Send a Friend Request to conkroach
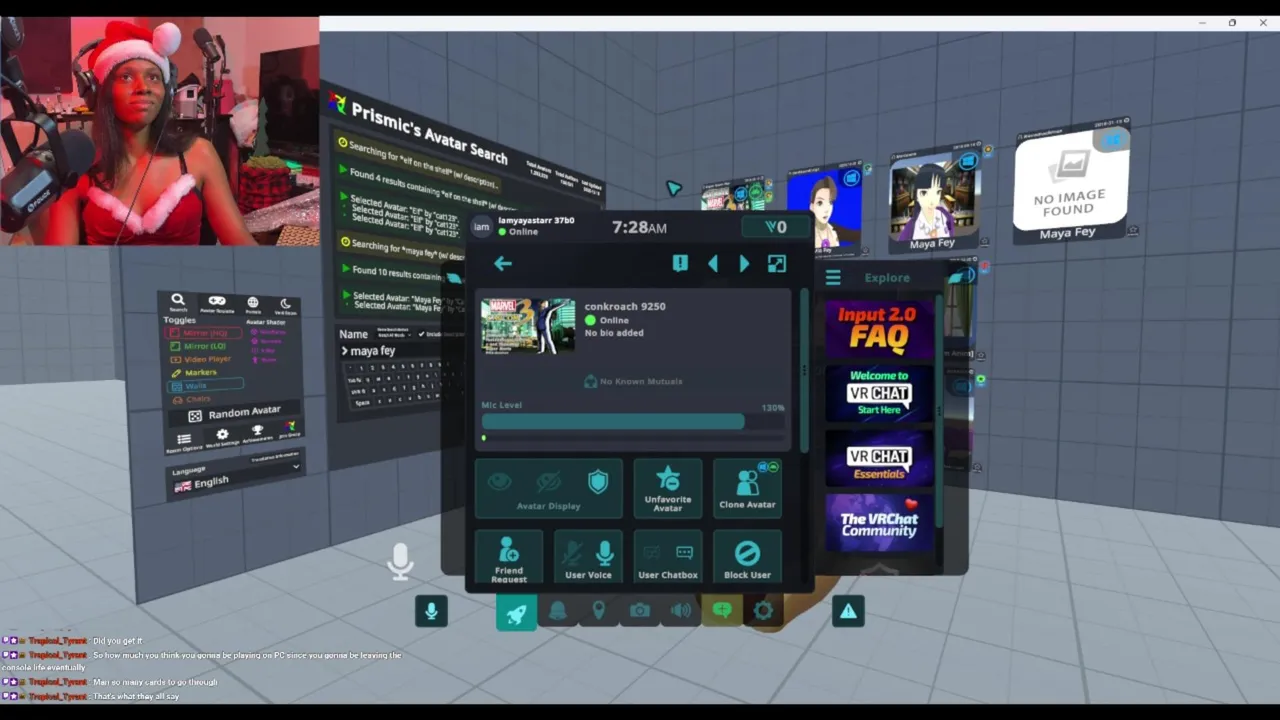The width and height of the screenshot is (1280, 720). tap(508, 558)
